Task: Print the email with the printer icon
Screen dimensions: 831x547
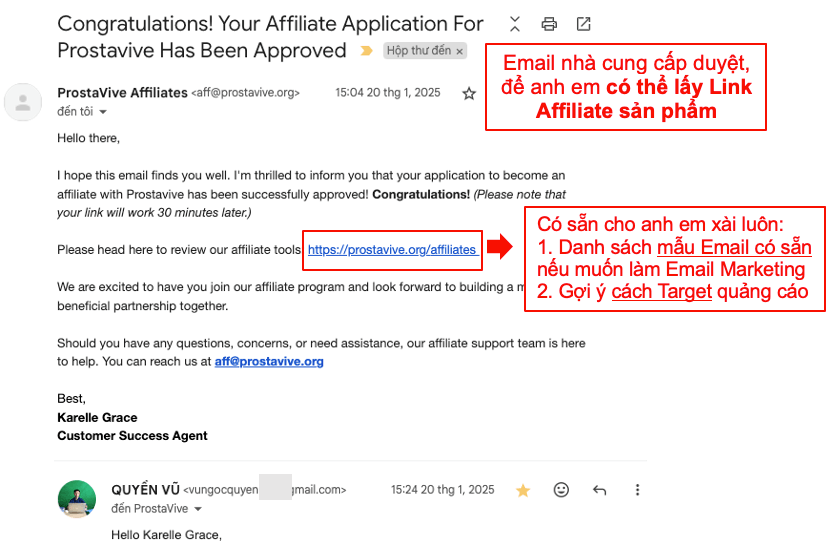Action: [549, 24]
